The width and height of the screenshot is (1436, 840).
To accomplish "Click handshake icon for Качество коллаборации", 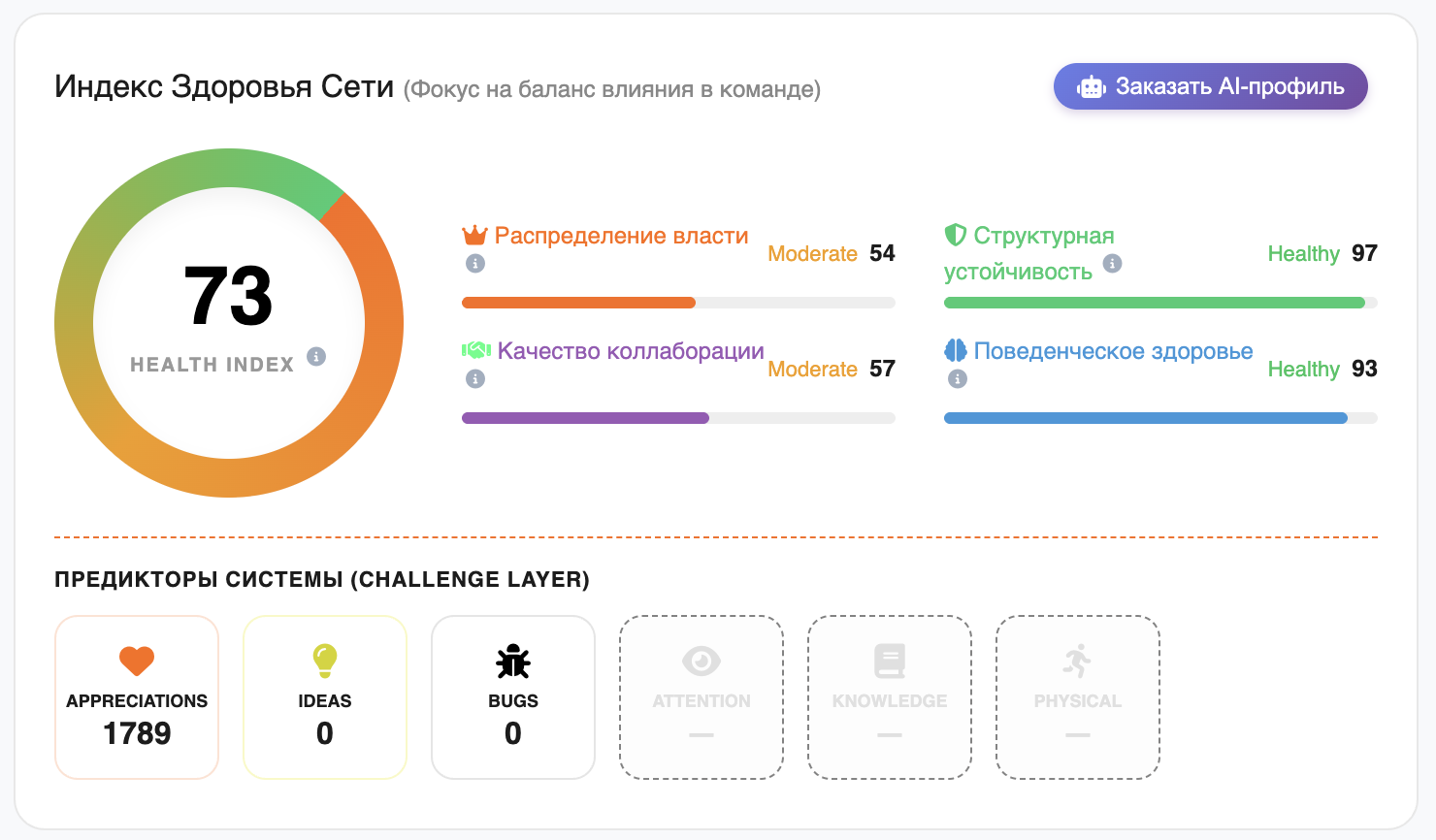I will [x=475, y=350].
